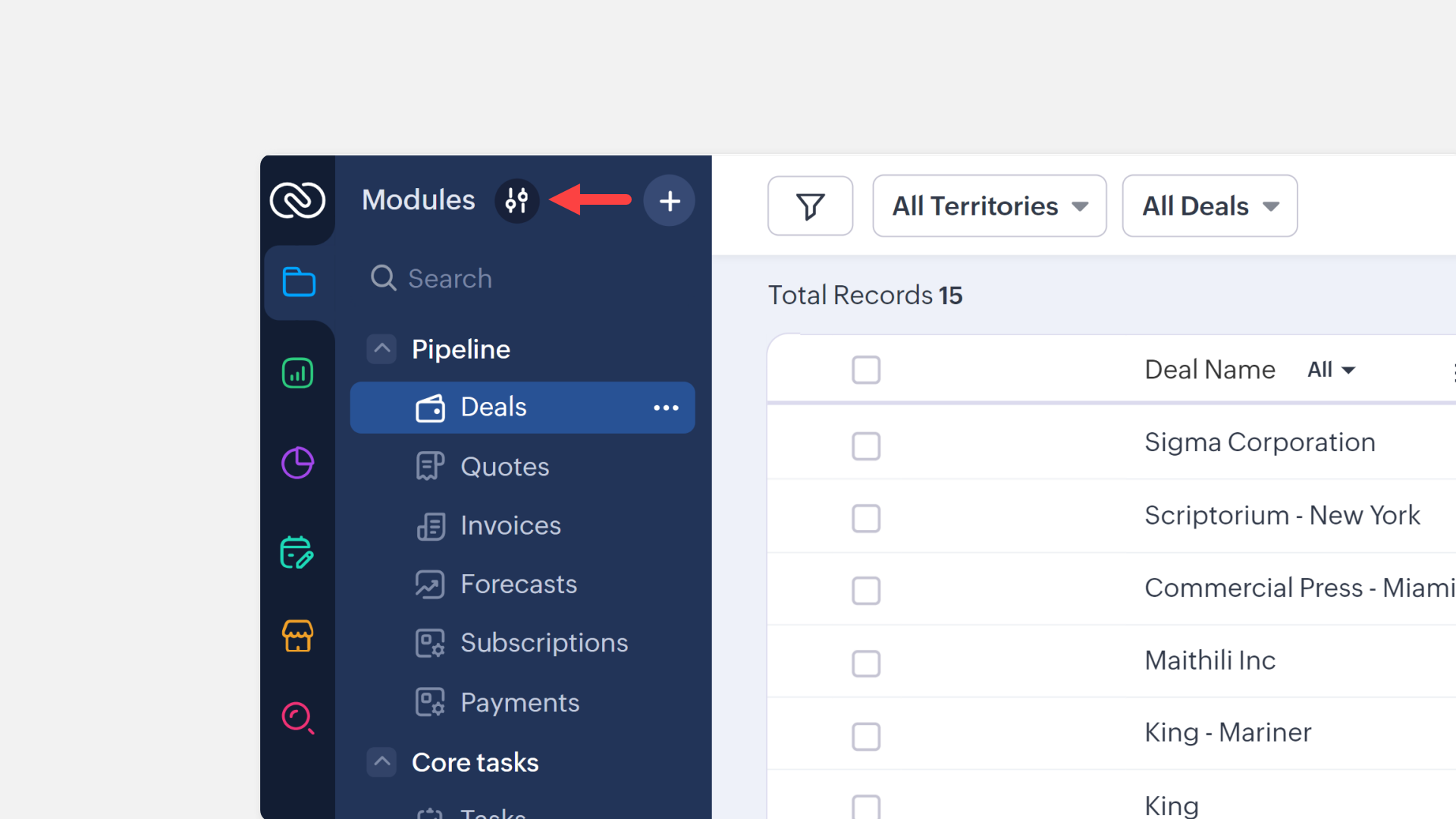The width and height of the screenshot is (1456, 819).
Task: Collapse the Pipeline section chevron
Action: click(382, 349)
